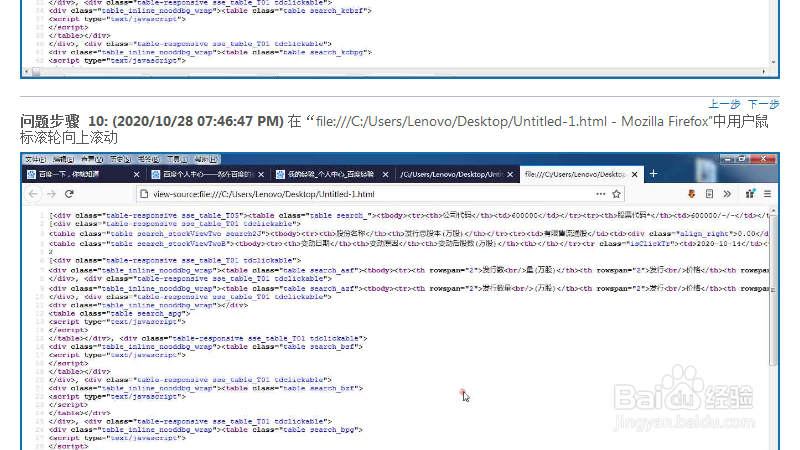Click the browser Back arrow button
This screenshot has width=800, height=450.
click(x=33, y=194)
